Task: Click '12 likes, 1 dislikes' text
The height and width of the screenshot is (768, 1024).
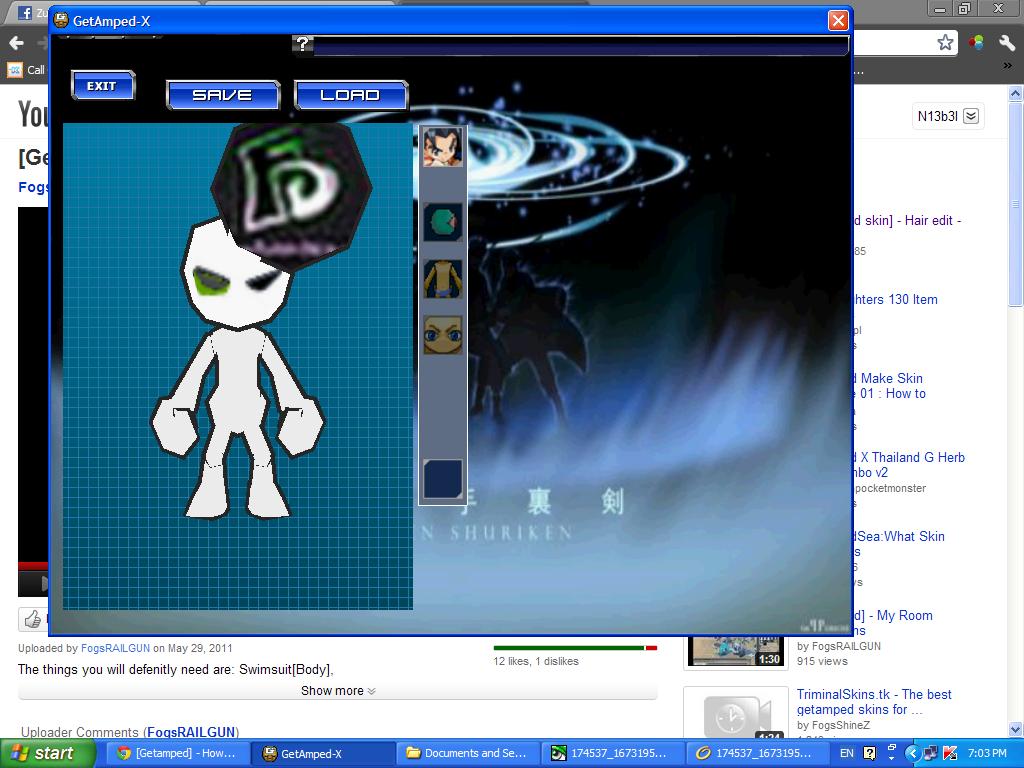Action: [536, 661]
